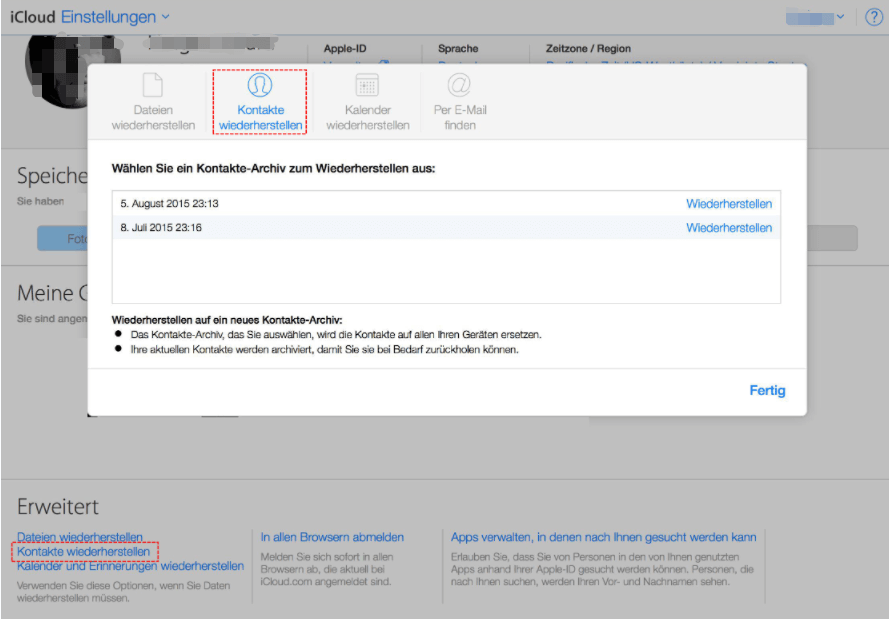Select the 5. August 2015 23:13 row
The width and height of the screenshot is (889, 619).
[x=170, y=204]
